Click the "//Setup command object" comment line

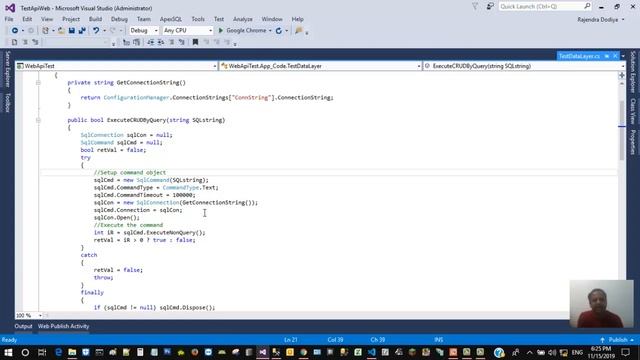(x=130, y=173)
